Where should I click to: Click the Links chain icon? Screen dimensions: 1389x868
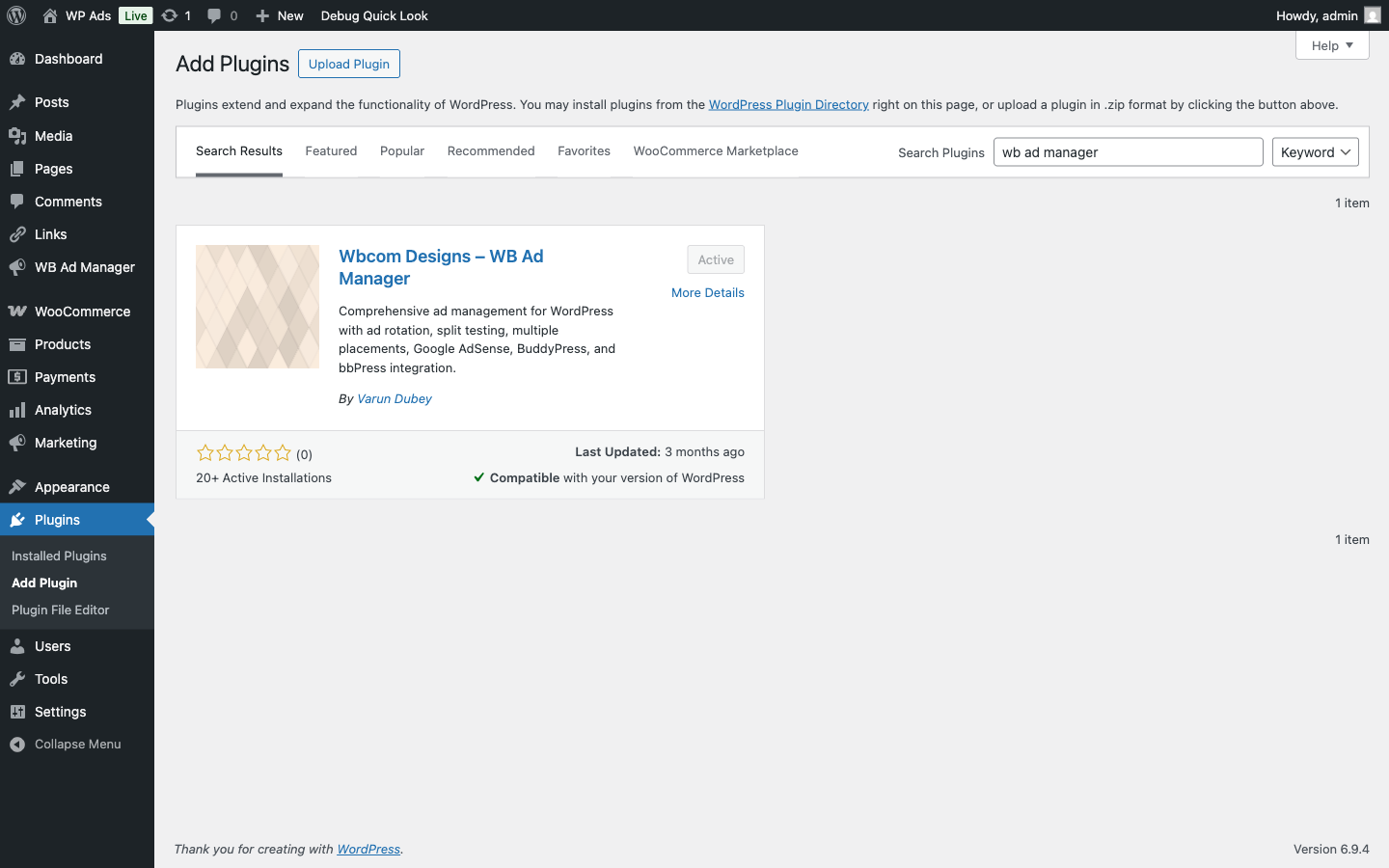[x=17, y=234]
